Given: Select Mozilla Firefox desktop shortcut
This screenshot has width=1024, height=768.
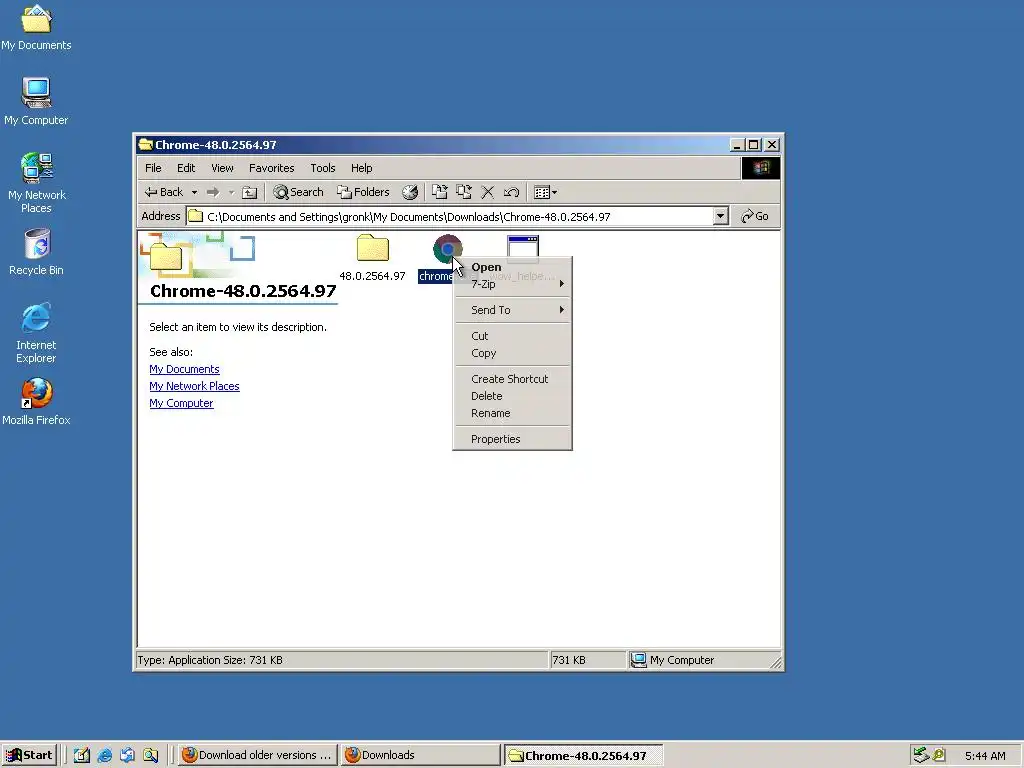Looking at the screenshot, I should 37,402.
